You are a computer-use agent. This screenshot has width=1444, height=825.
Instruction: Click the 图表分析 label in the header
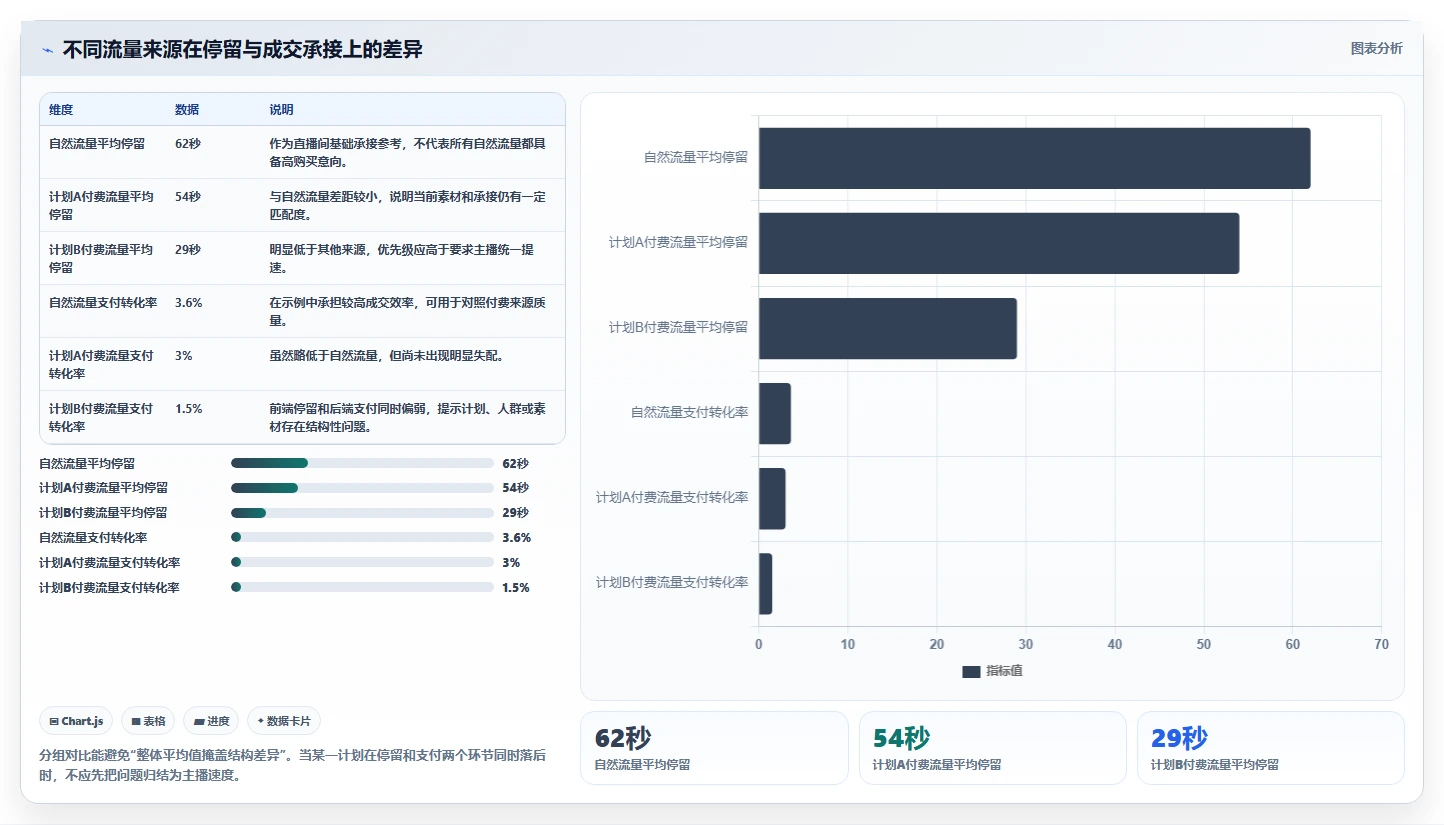click(x=1376, y=48)
